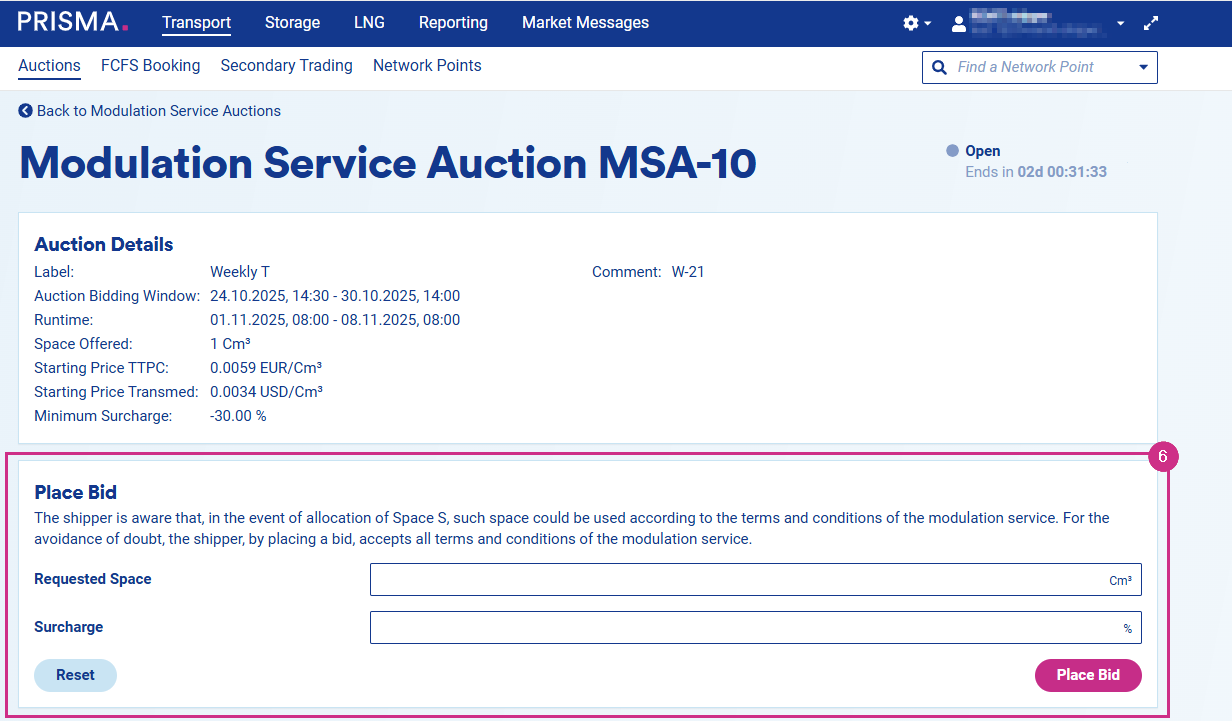Click the numbered 6 annotation badge
The image size is (1232, 721).
coord(1162,457)
